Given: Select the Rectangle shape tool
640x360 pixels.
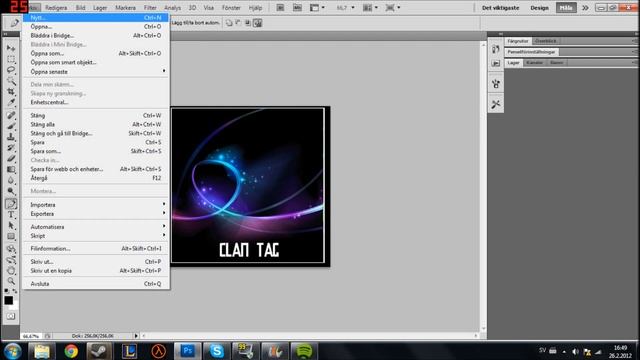Looking at the screenshot, I should click(x=11, y=236).
